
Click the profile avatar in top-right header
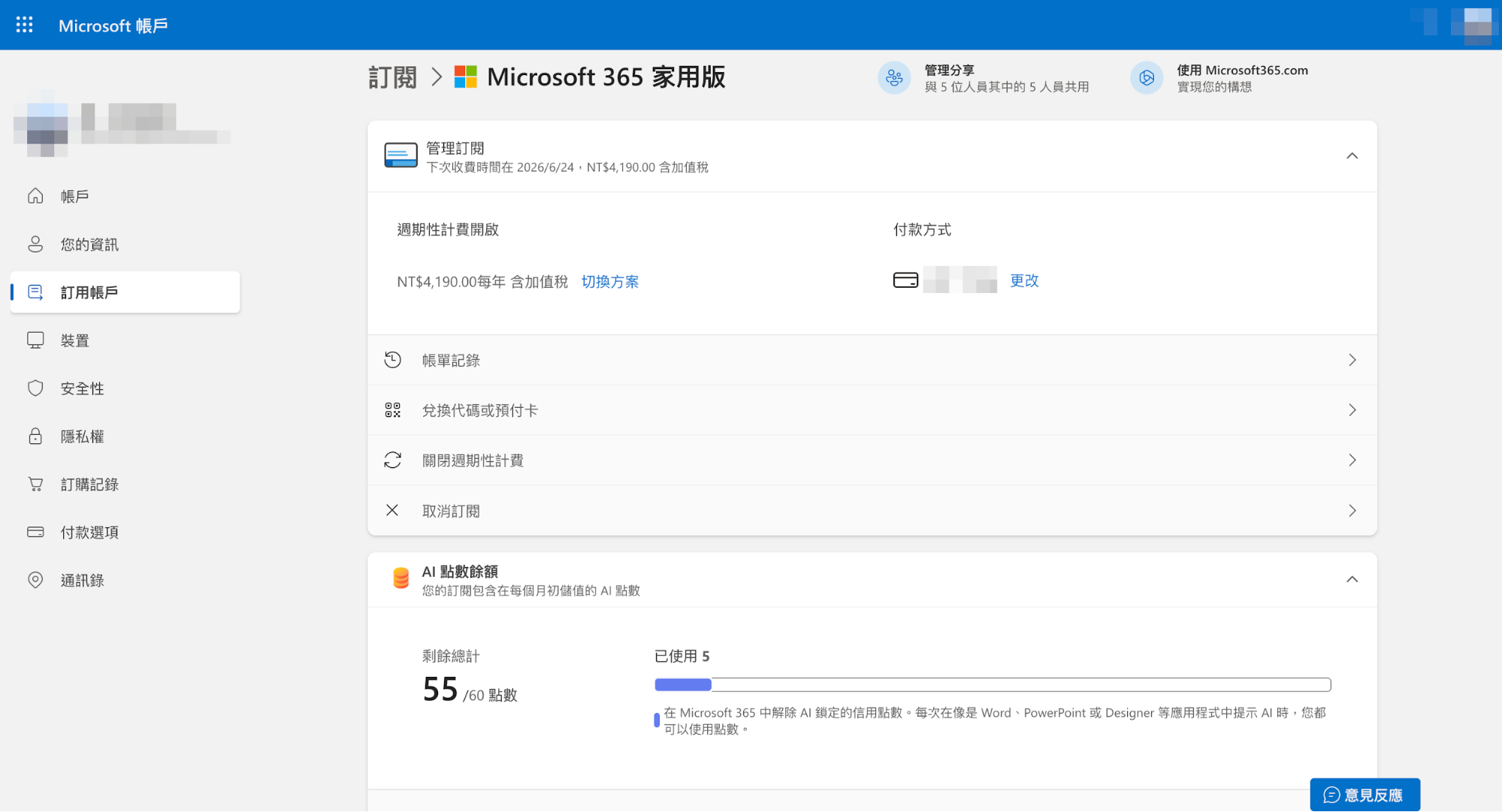[1471, 25]
